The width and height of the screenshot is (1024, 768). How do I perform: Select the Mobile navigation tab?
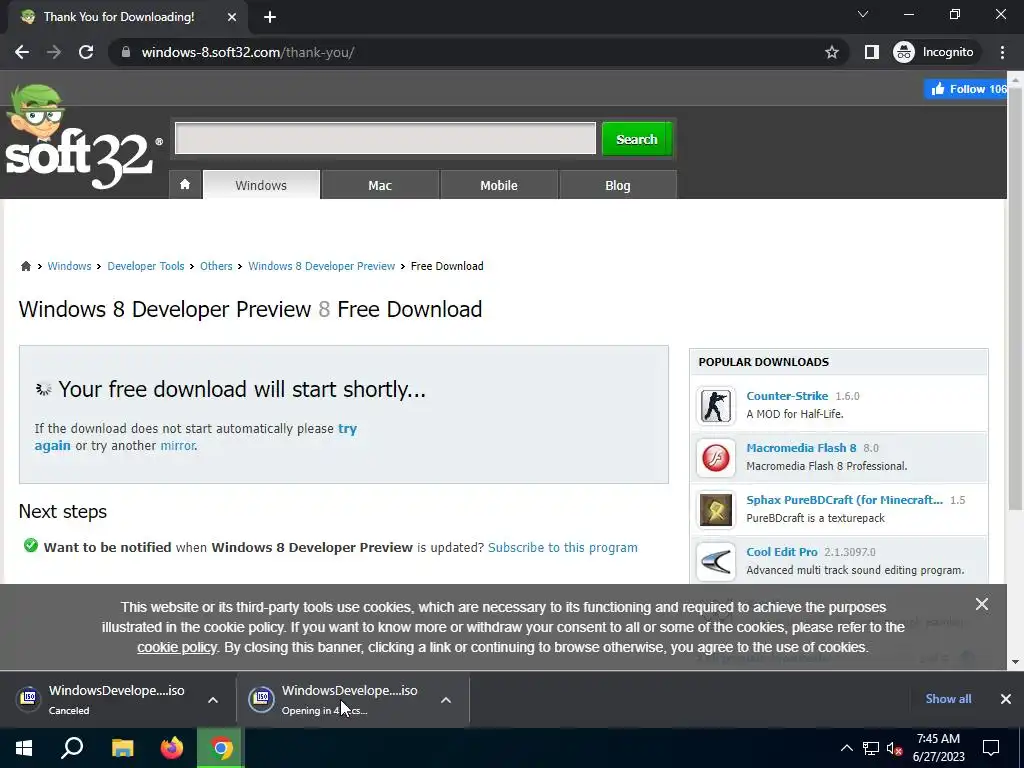pos(499,185)
